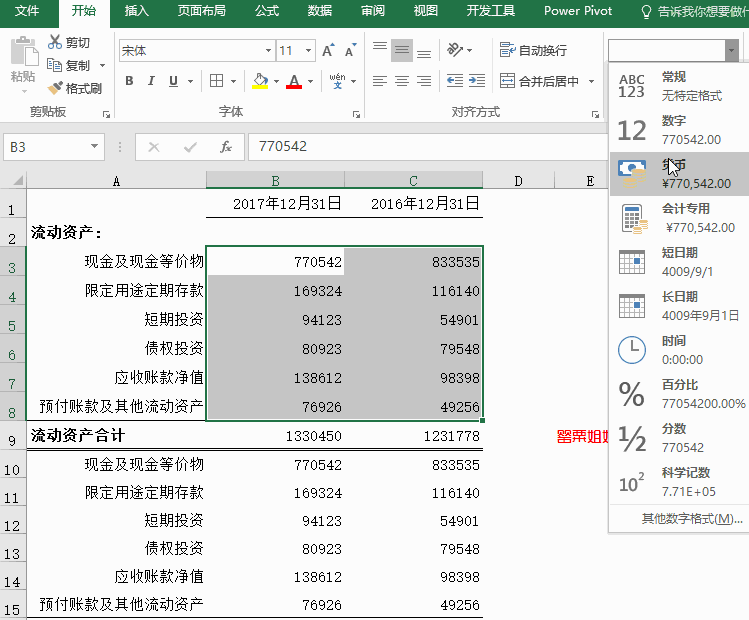749x620 pixels.
Task: Select 会计专用 accounting format
Action: coord(679,218)
